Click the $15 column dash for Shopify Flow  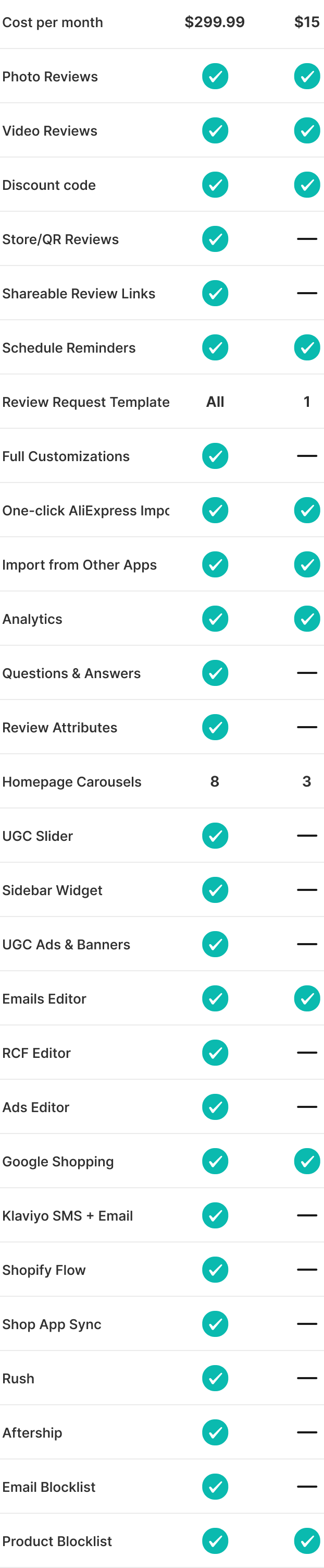pos(307,1270)
